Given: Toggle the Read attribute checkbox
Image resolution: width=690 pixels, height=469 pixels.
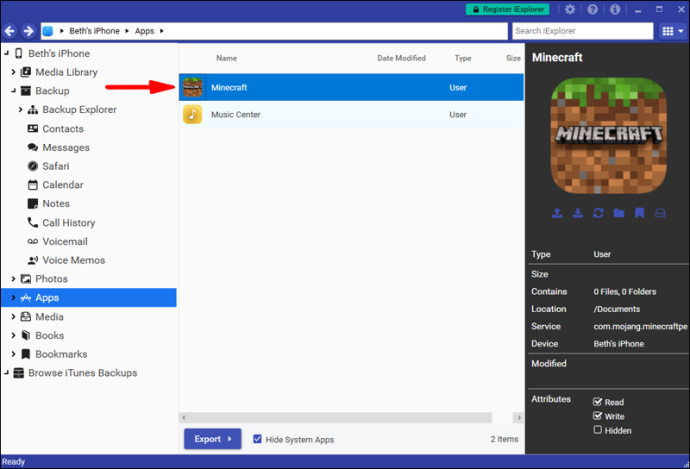Looking at the screenshot, I should coord(597,402).
